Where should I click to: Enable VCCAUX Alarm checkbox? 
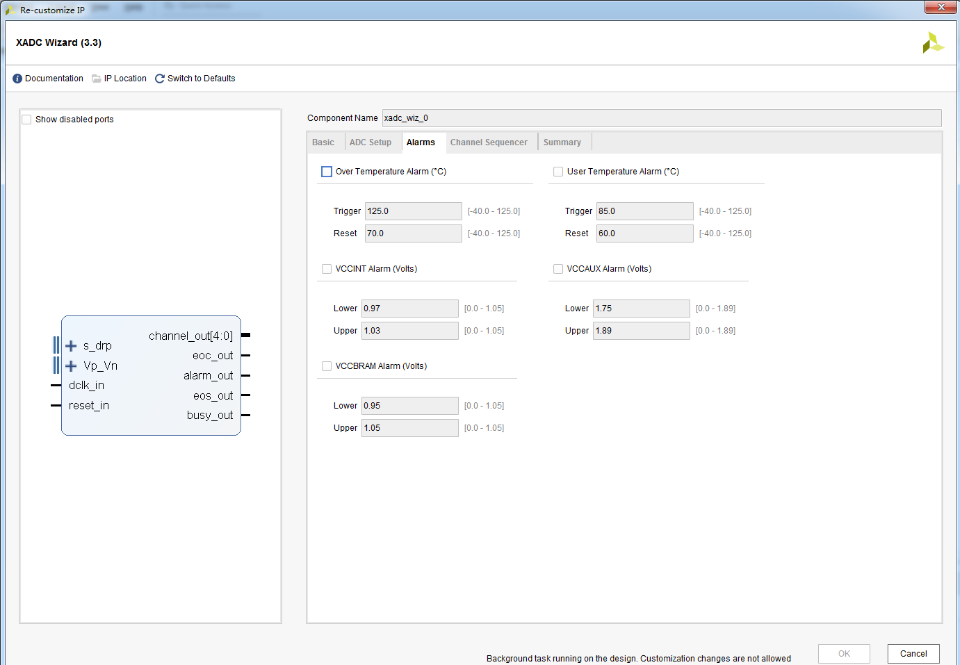[558, 269]
